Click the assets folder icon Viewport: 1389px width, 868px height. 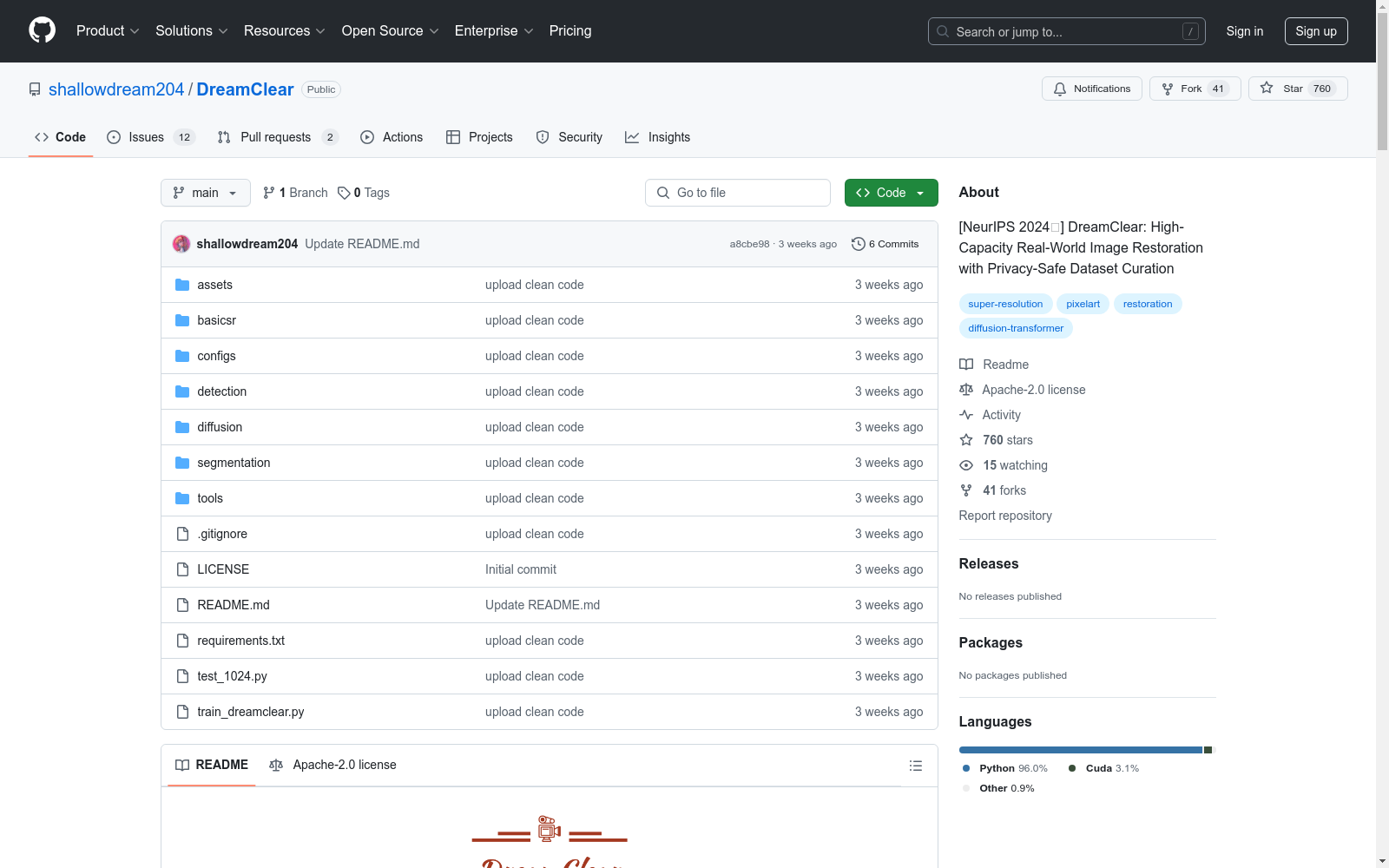pos(182,285)
